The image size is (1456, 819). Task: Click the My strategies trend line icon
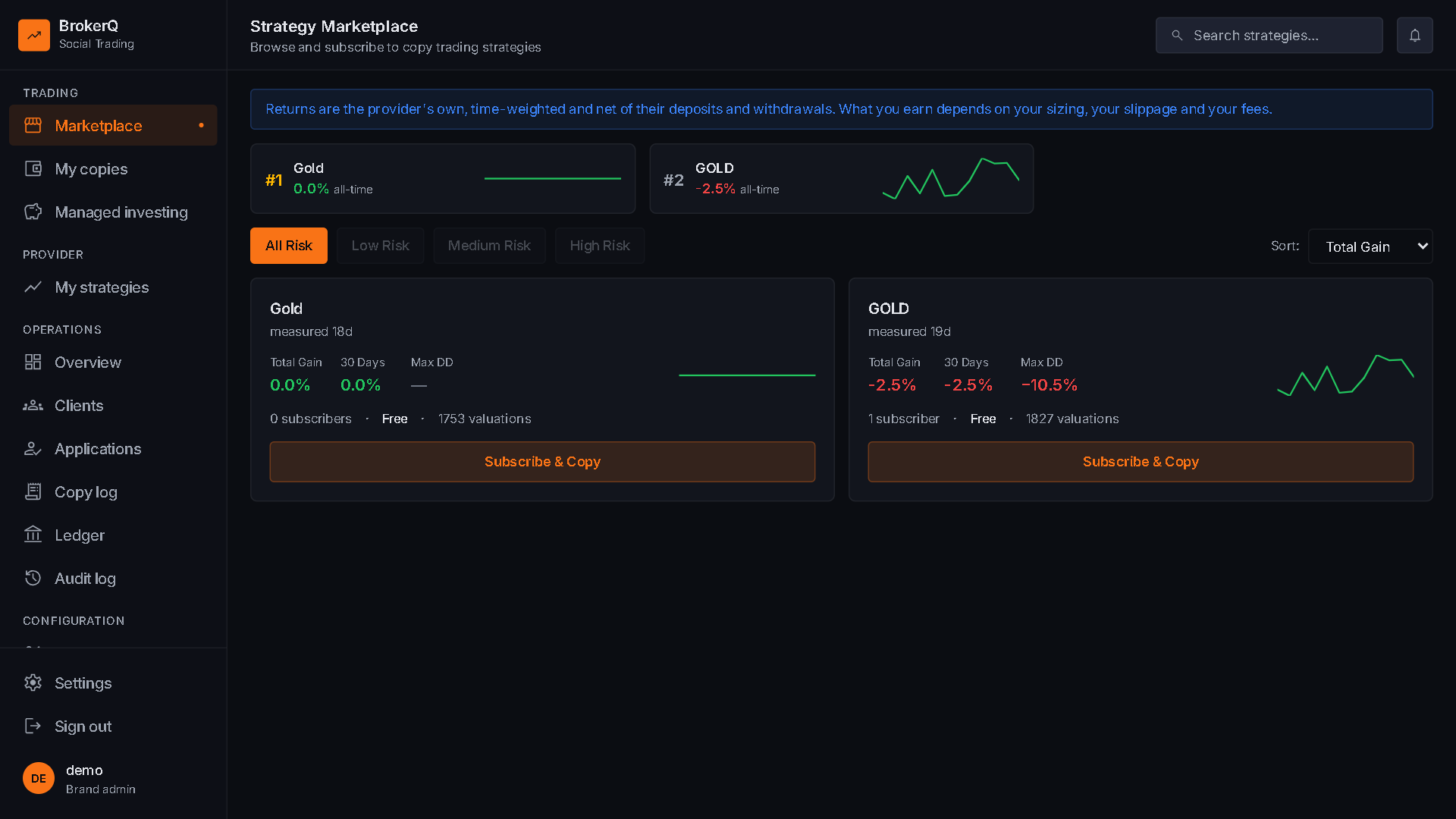pos(33,287)
